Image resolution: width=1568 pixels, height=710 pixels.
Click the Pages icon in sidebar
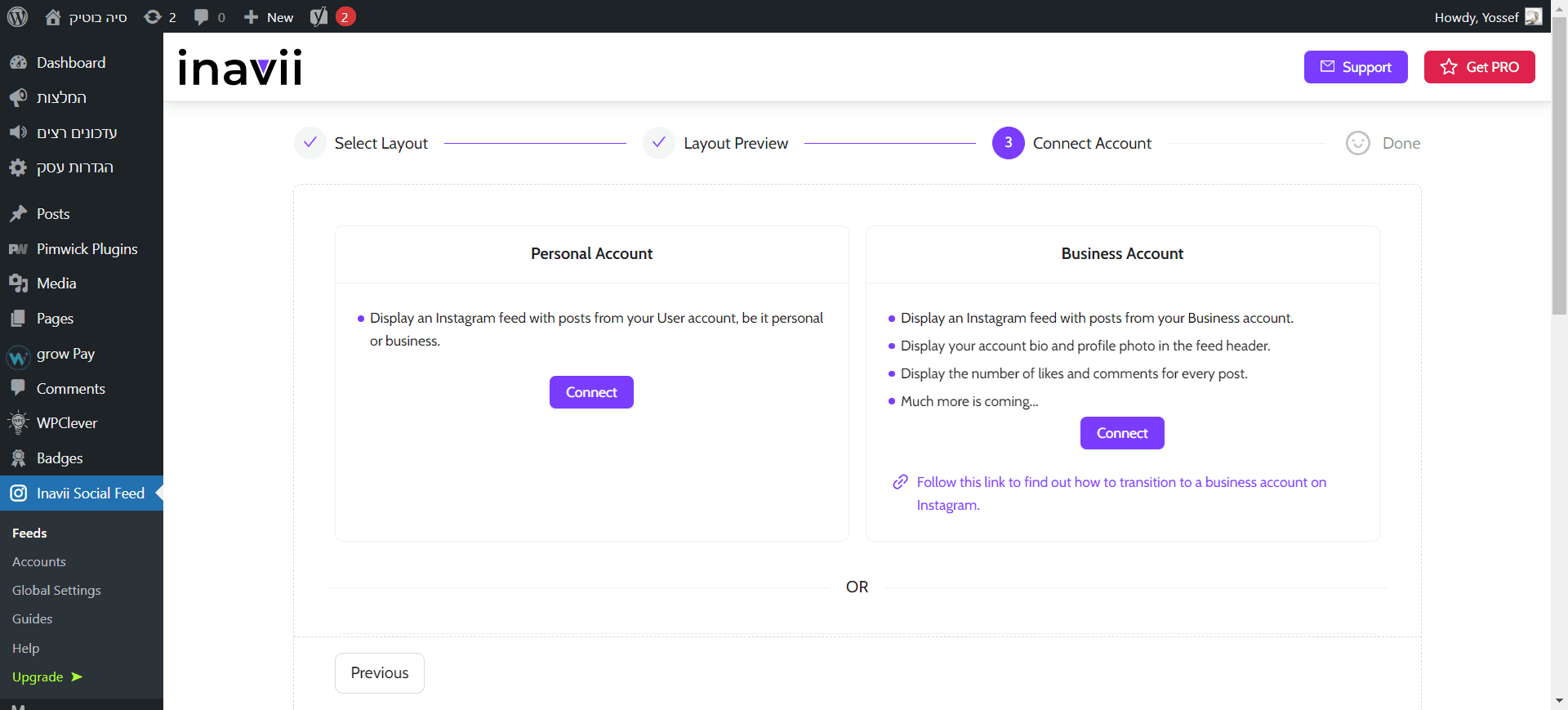(18, 319)
